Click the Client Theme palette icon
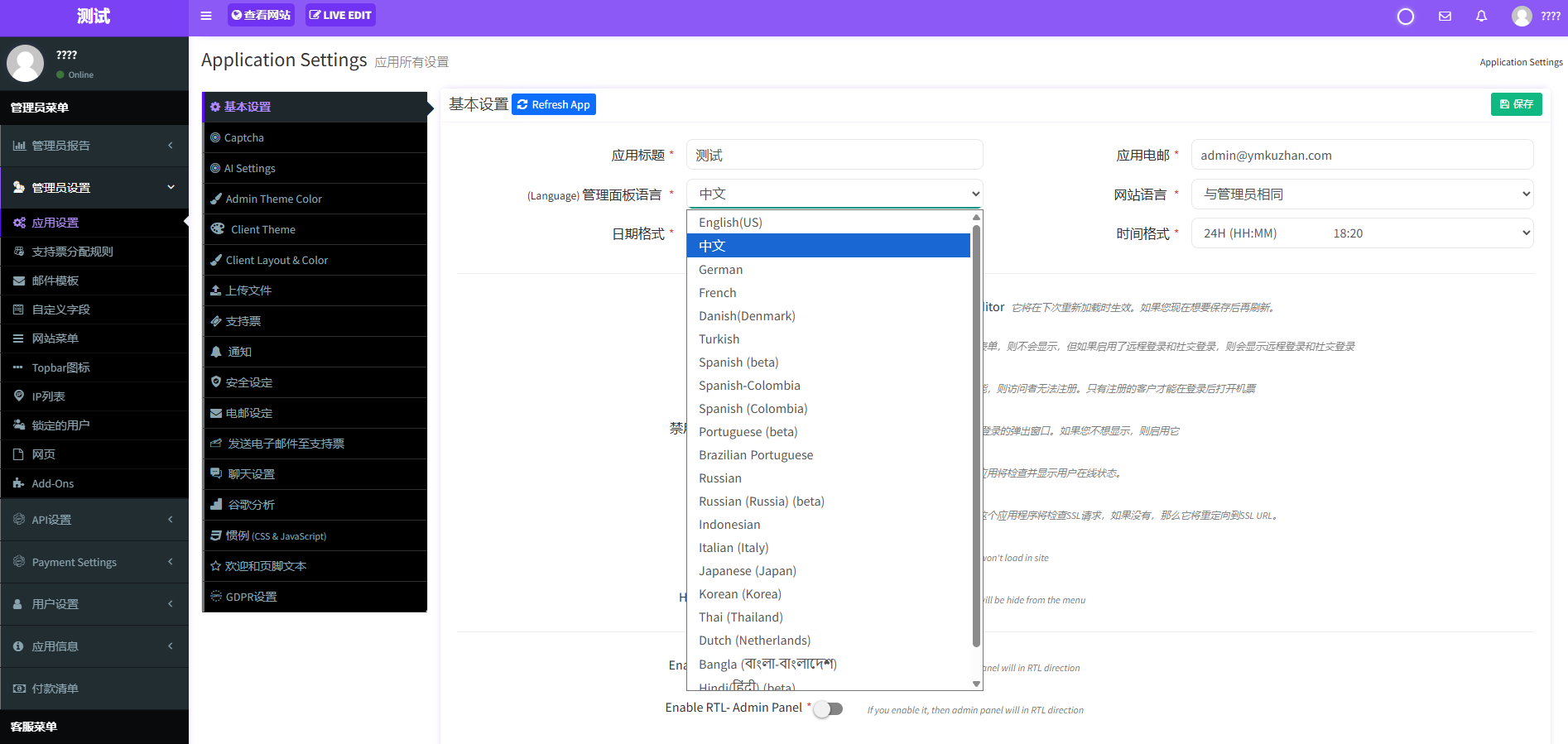1568x744 pixels. [218, 229]
